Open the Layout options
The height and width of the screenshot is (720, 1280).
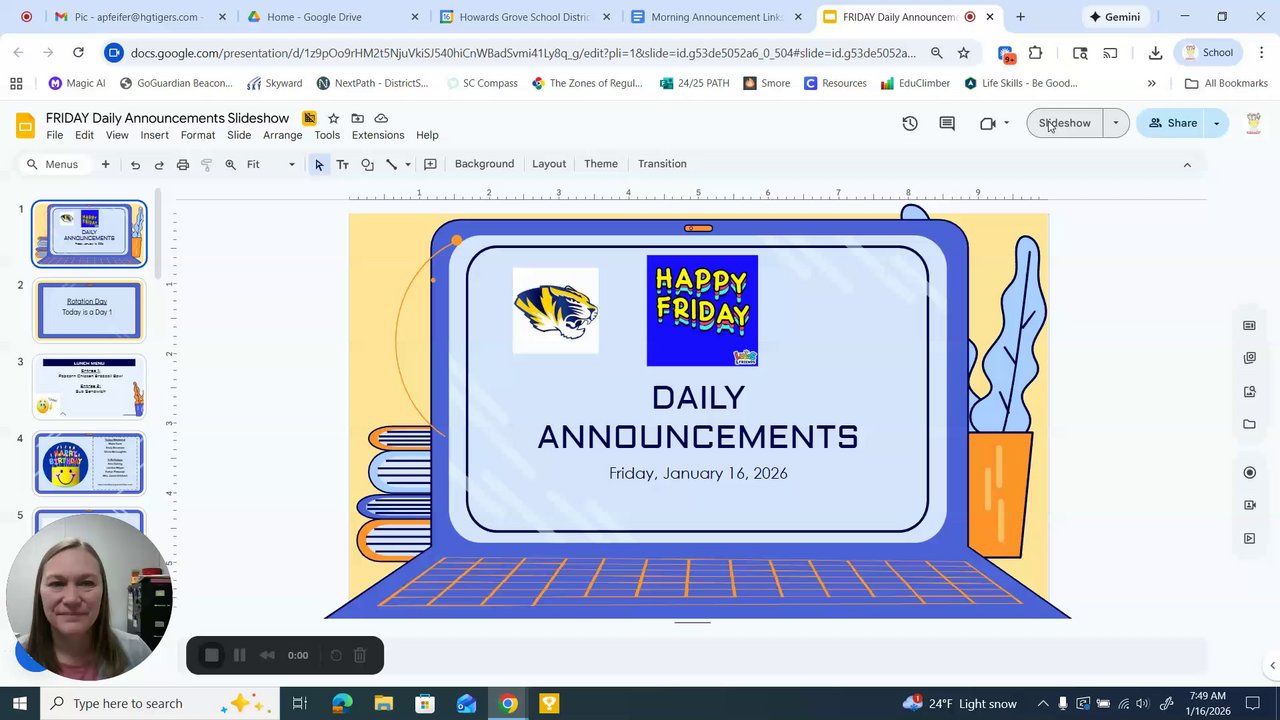pyautogui.click(x=549, y=164)
